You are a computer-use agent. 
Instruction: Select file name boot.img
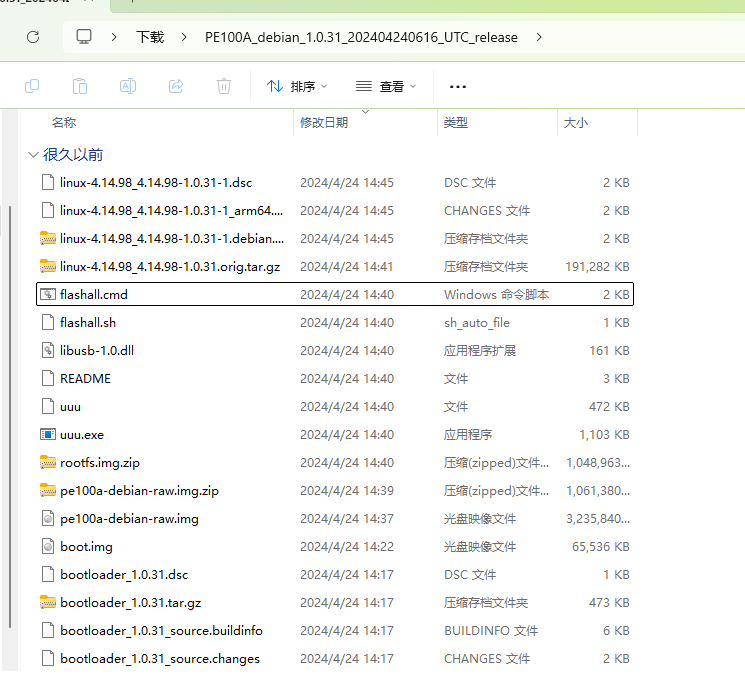pyautogui.click(x=86, y=547)
